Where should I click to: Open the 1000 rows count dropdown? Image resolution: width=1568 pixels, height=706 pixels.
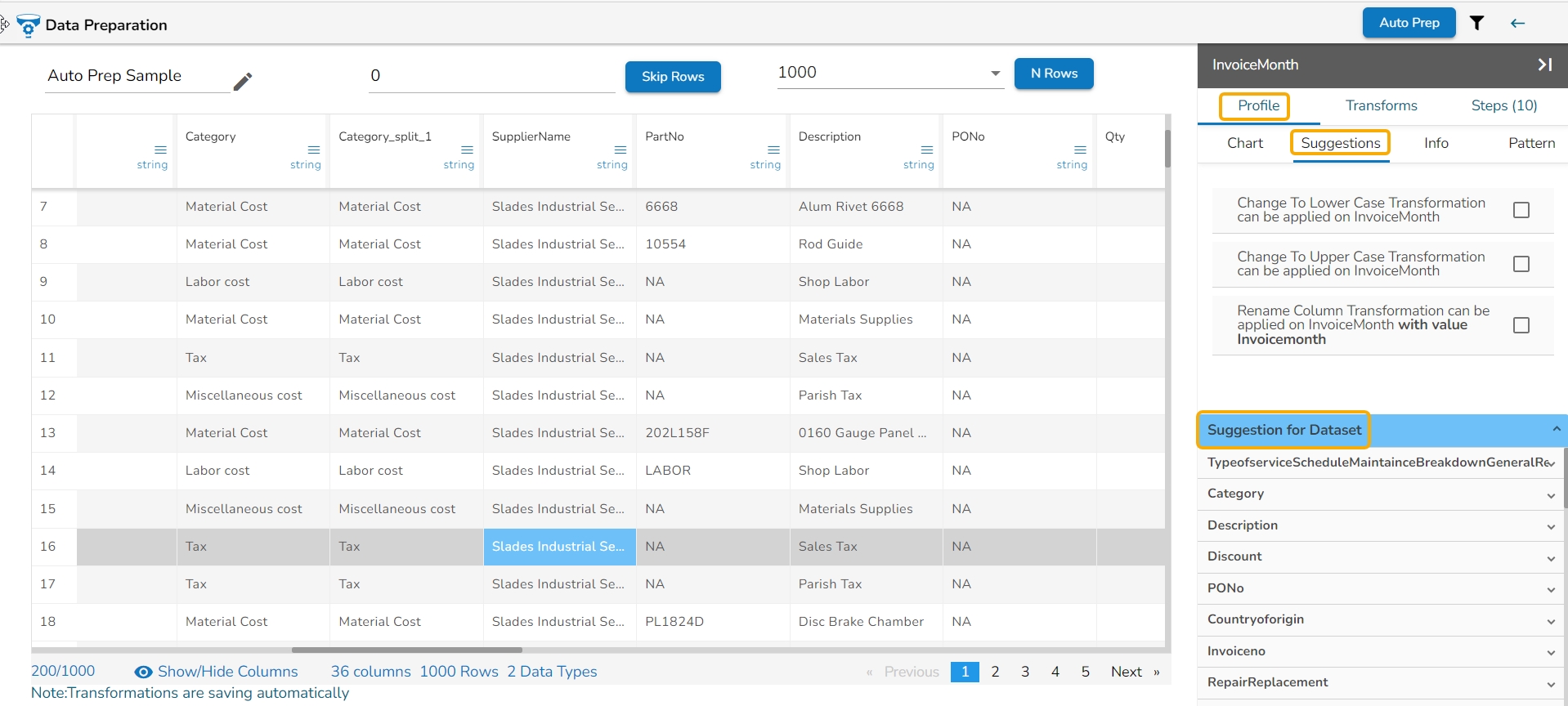point(995,74)
